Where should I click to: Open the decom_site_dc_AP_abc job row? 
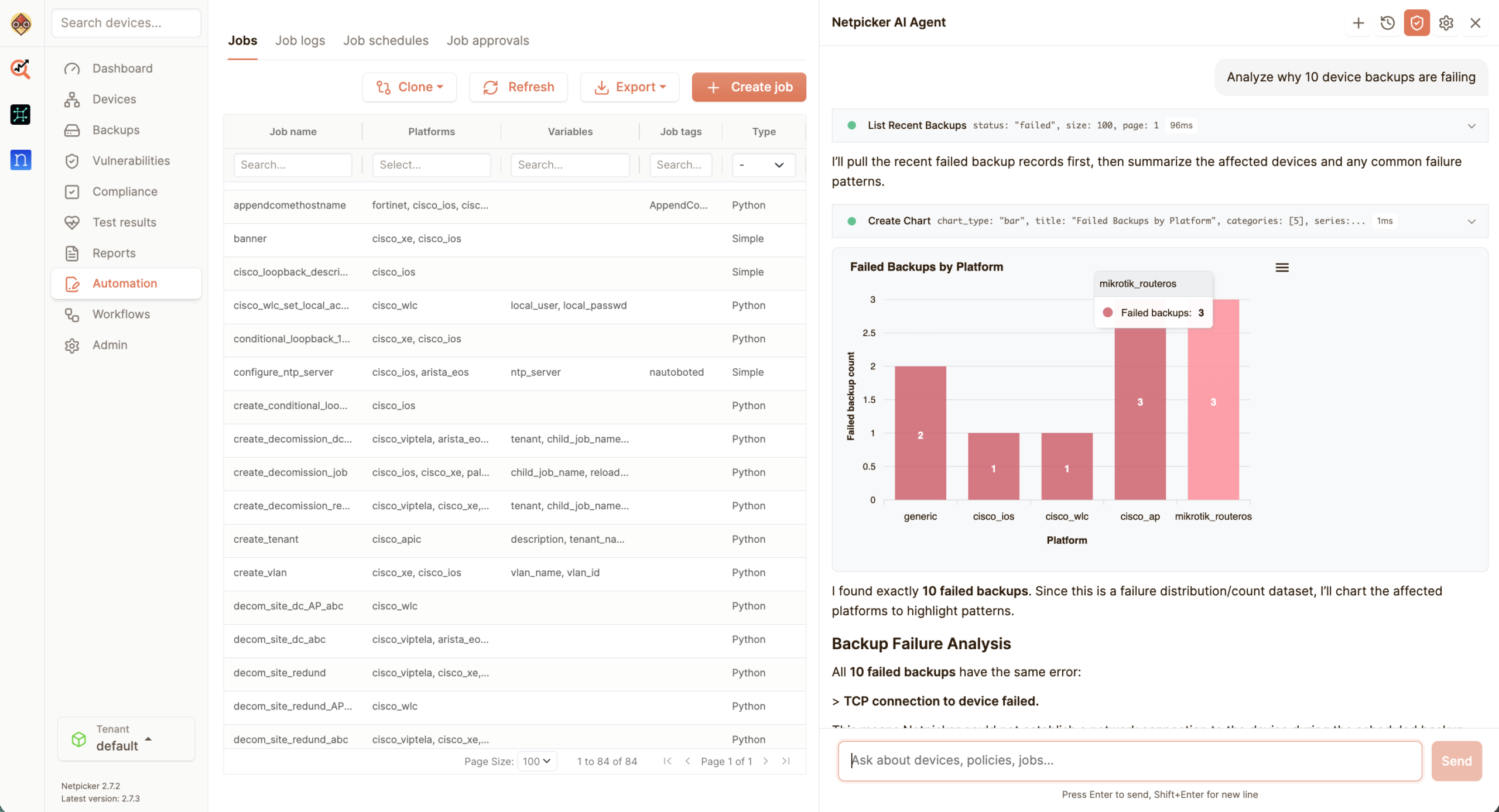(x=515, y=606)
